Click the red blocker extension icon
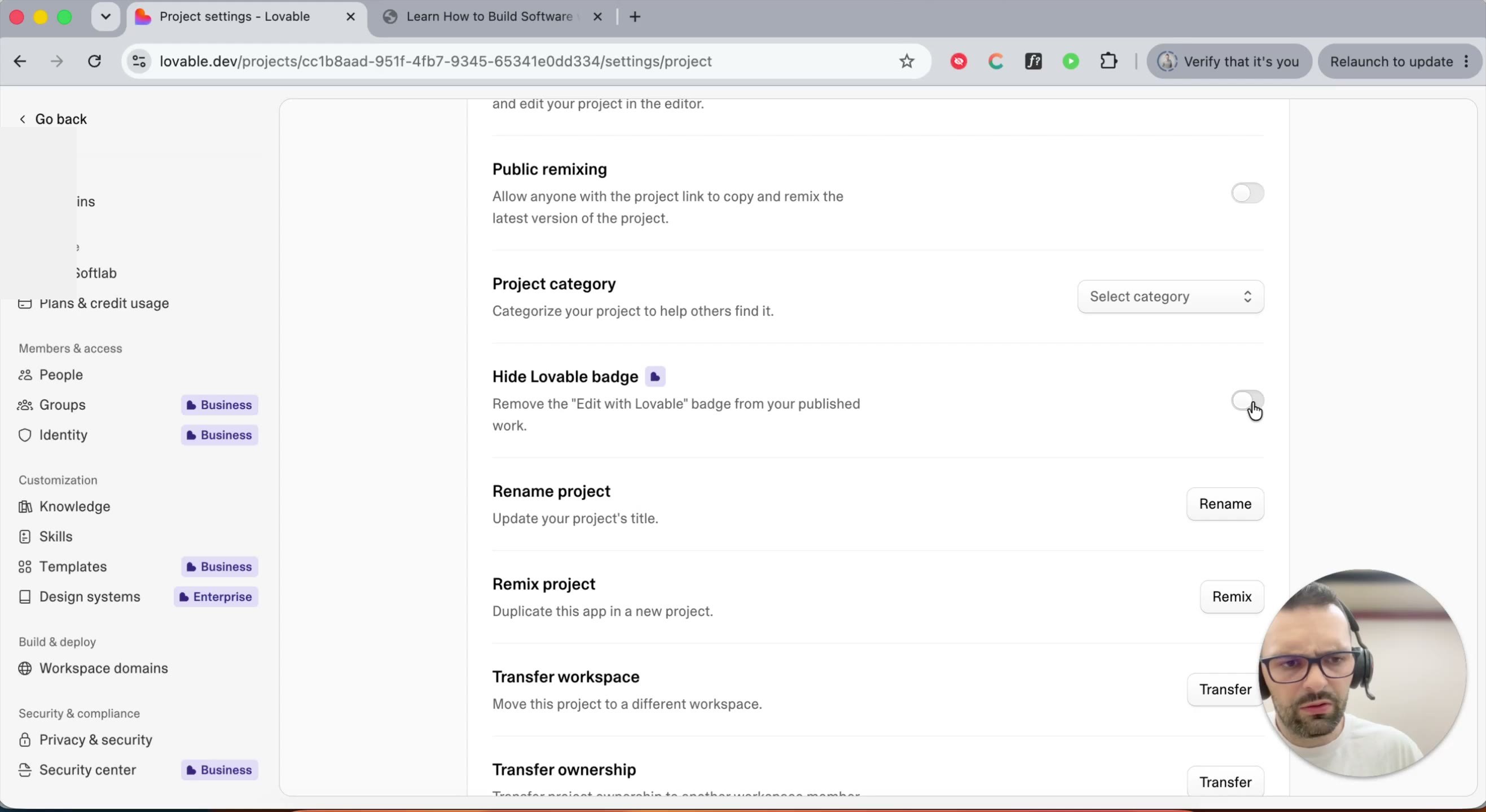1486x812 pixels. point(959,61)
